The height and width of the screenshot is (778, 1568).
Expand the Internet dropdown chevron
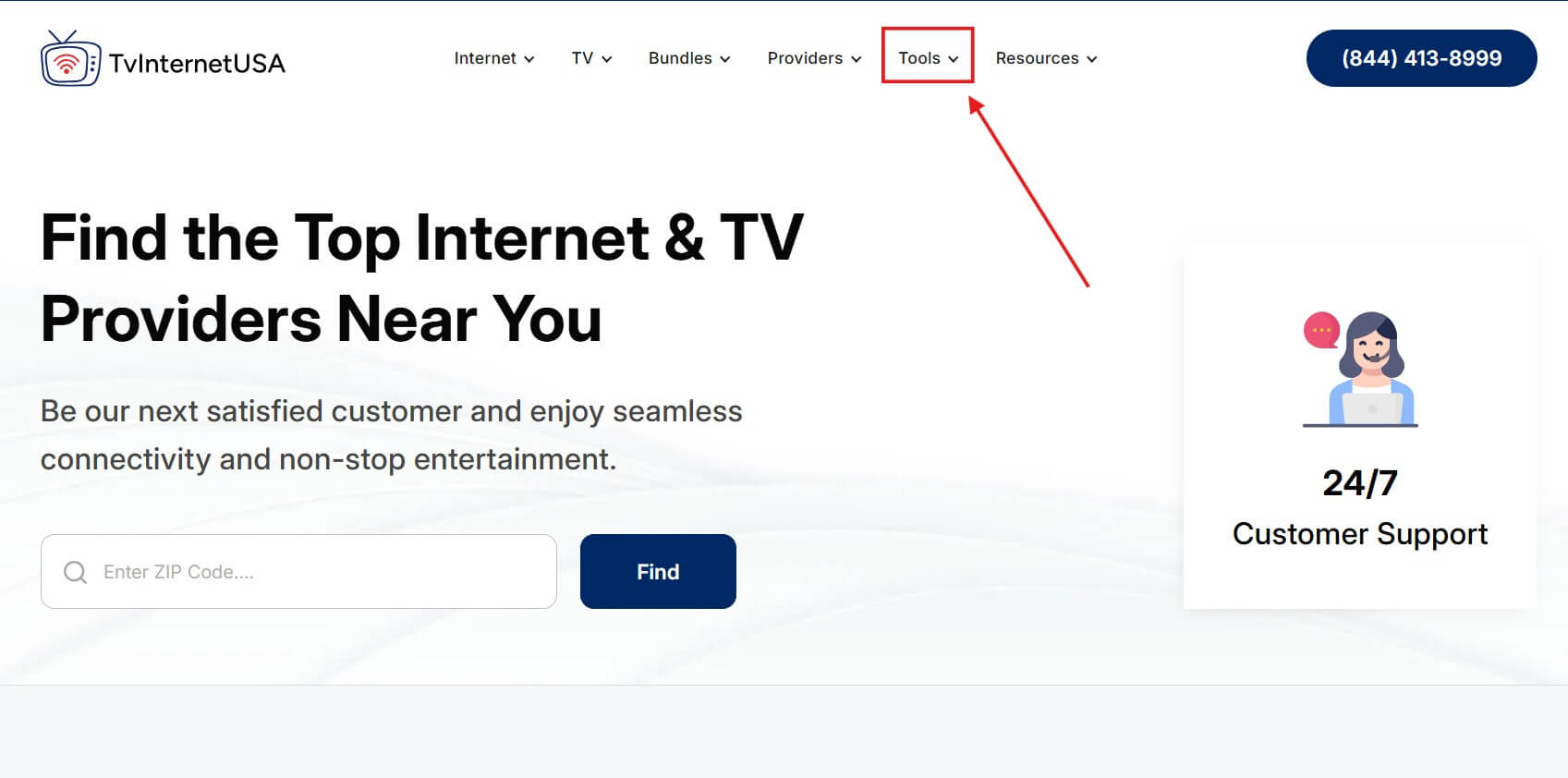coord(529,59)
